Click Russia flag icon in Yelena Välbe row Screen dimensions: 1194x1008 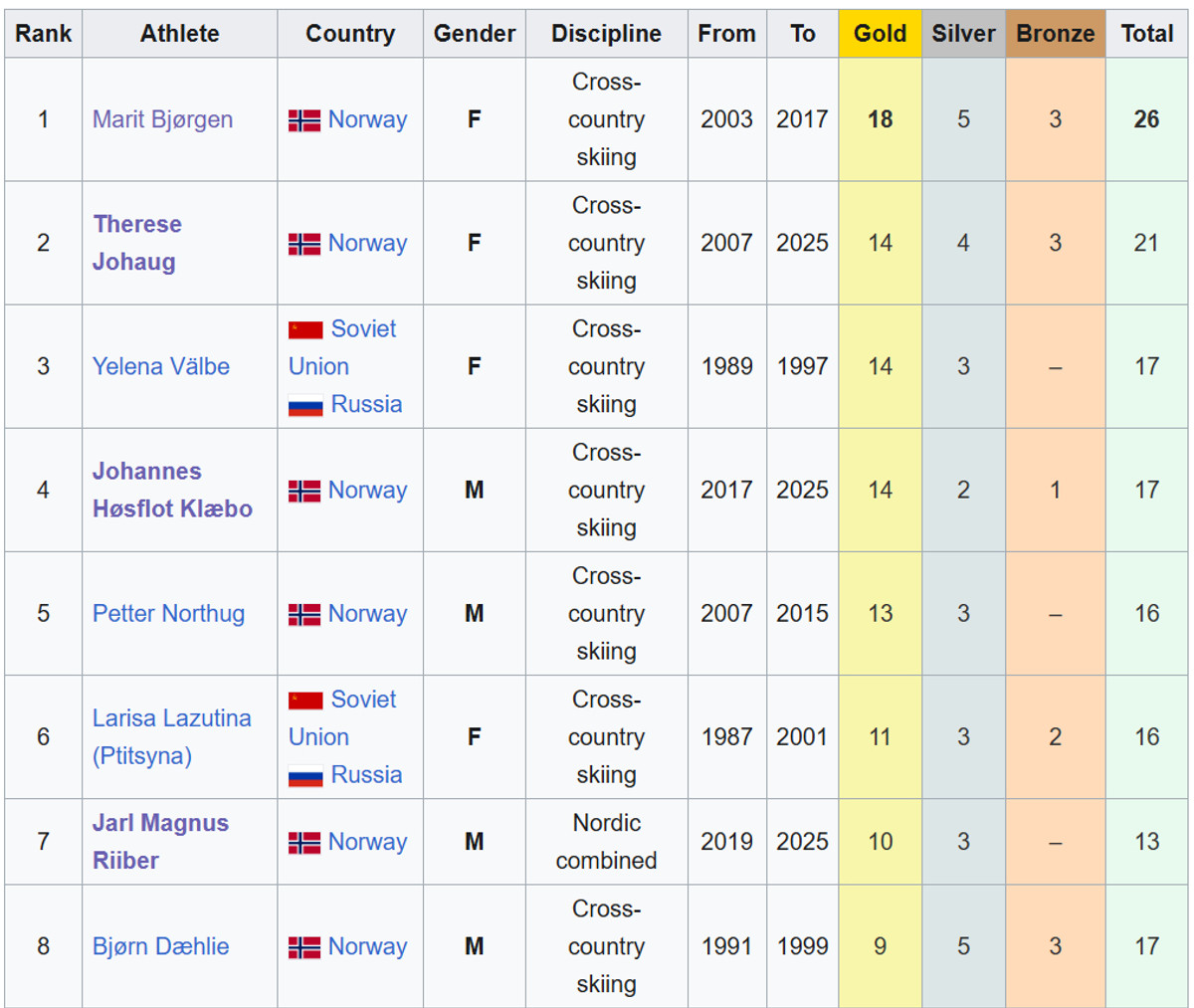(x=305, y=406)
